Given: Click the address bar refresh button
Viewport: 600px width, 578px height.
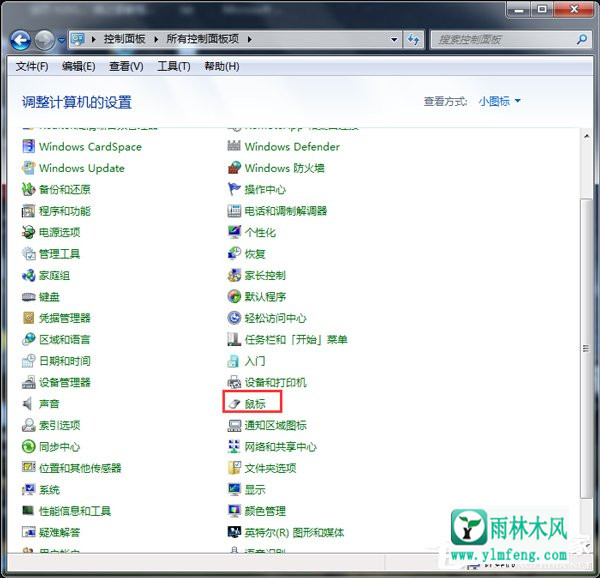Looking at the screenshot, I should pyautogui.click(x=413, y=39).
